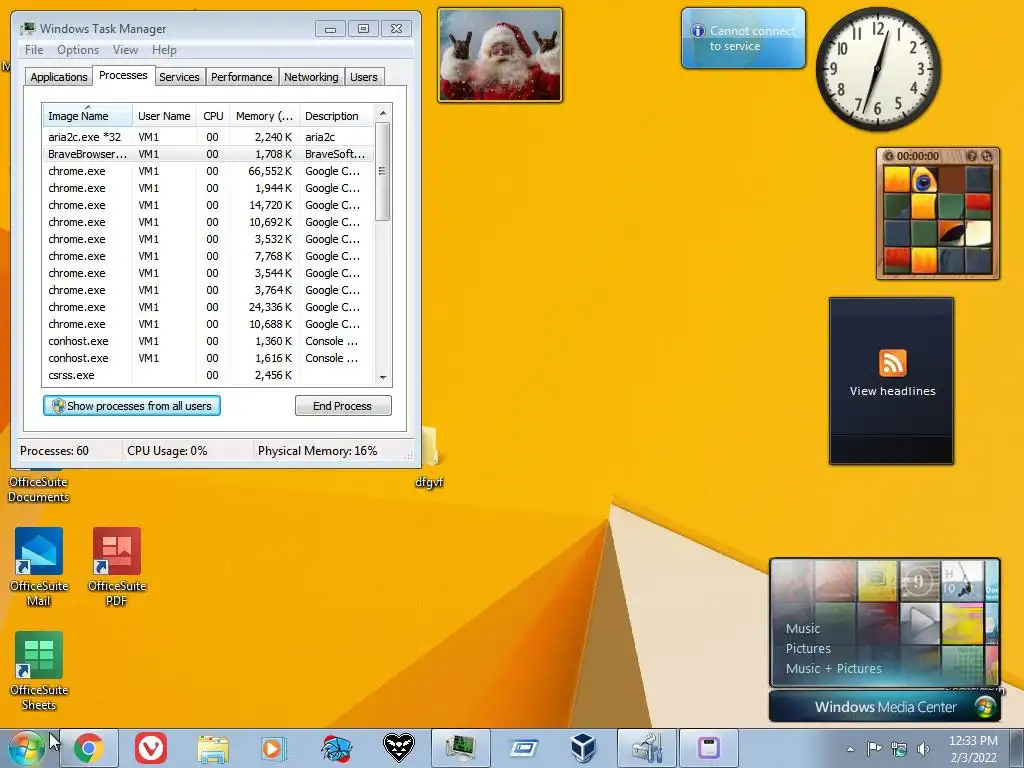The width and height of the screenshot is (1024, 768).
Task: Switch to the Applications tab
Action: tap(59, 76)
